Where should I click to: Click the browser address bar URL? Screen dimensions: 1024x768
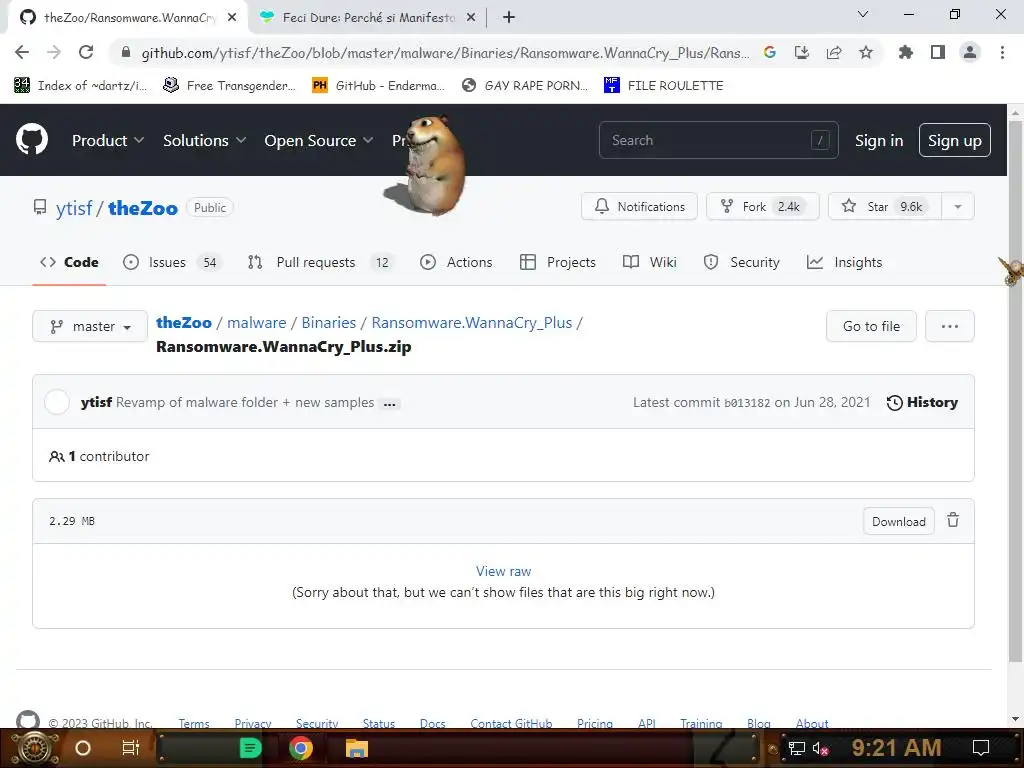(445, 53)
